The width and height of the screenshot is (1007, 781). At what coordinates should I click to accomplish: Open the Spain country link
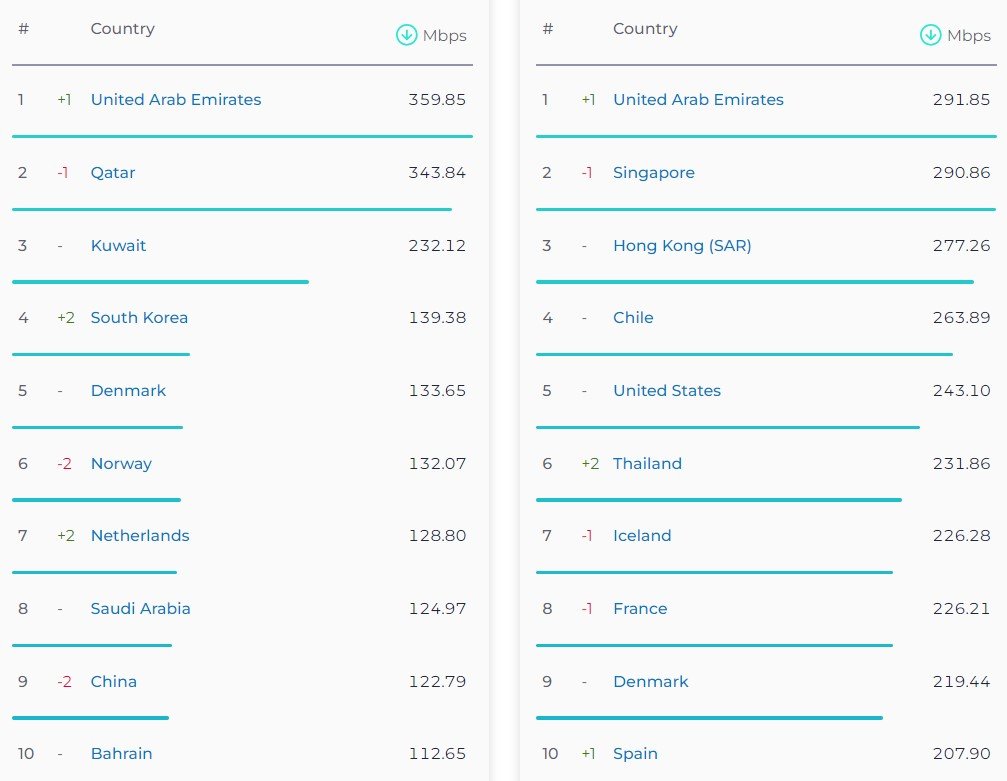point(635,754)
